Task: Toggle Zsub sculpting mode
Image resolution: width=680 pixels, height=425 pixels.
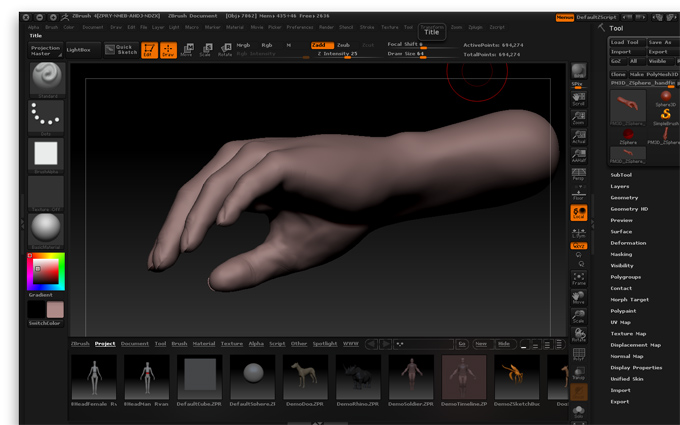Action: [x=343, y=45]
